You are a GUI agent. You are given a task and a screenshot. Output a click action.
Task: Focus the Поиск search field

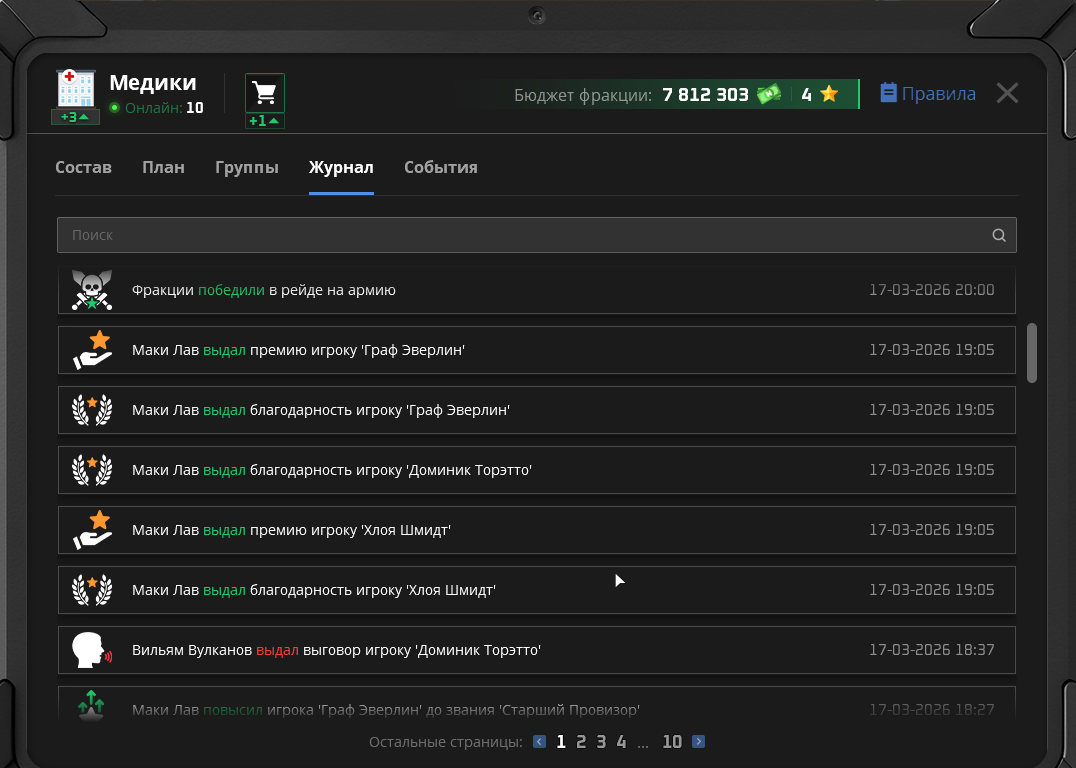(520, 236)
